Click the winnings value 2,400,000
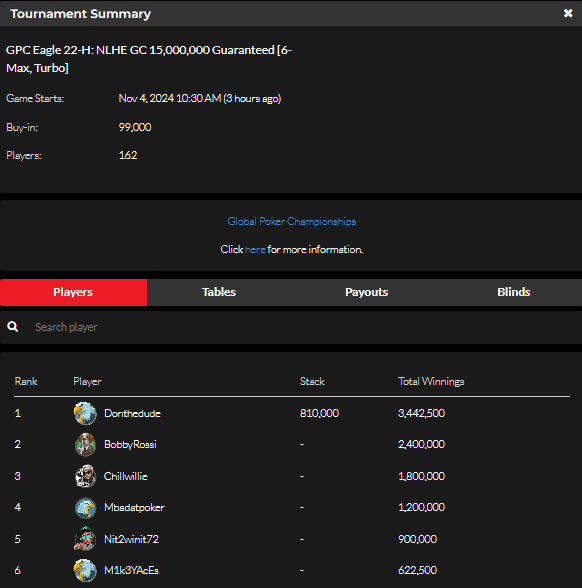 click(421, 444)
